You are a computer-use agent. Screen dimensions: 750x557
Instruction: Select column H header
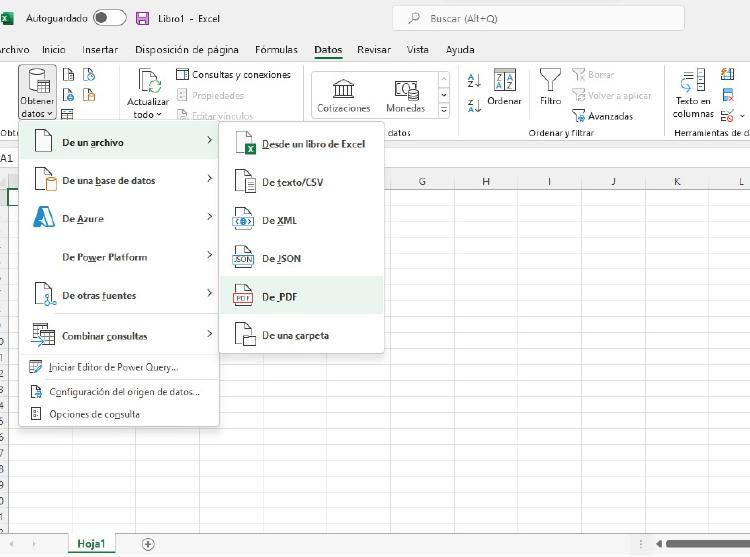tap(485, 182)
